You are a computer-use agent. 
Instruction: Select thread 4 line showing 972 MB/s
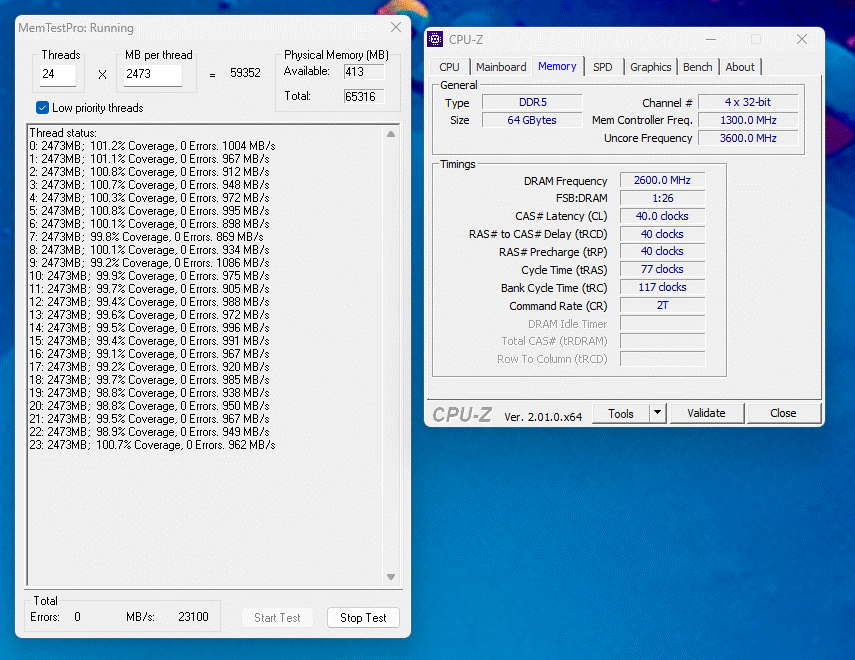[x=149, y=198]
